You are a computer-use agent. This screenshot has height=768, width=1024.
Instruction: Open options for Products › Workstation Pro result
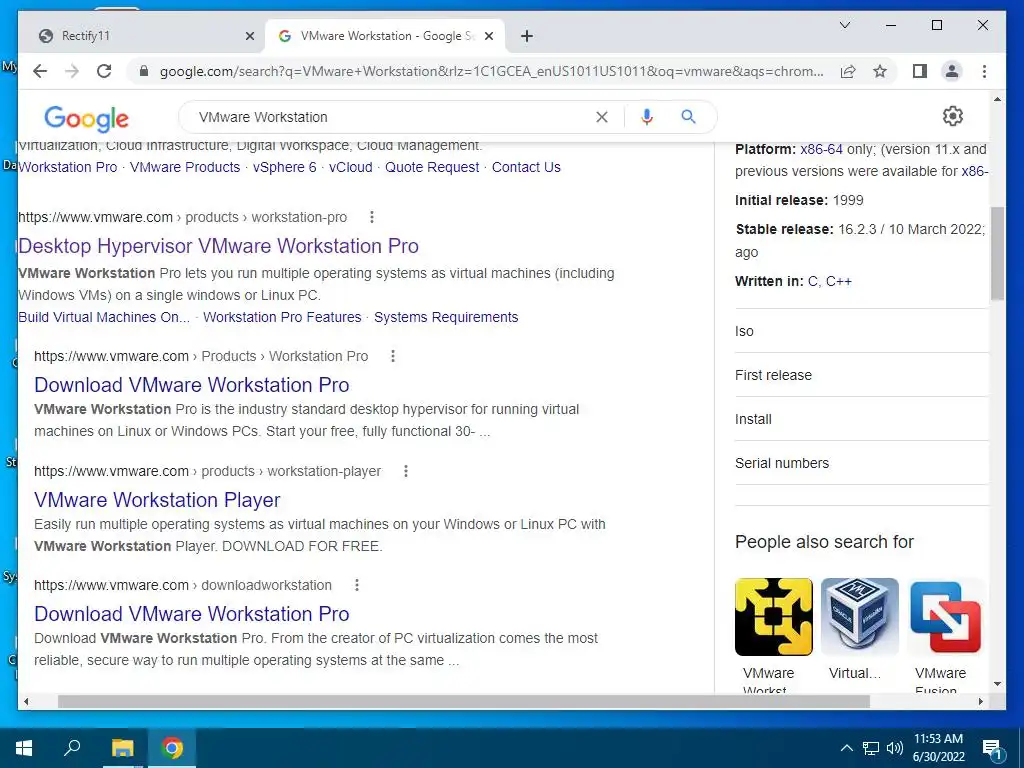(392, 356)
